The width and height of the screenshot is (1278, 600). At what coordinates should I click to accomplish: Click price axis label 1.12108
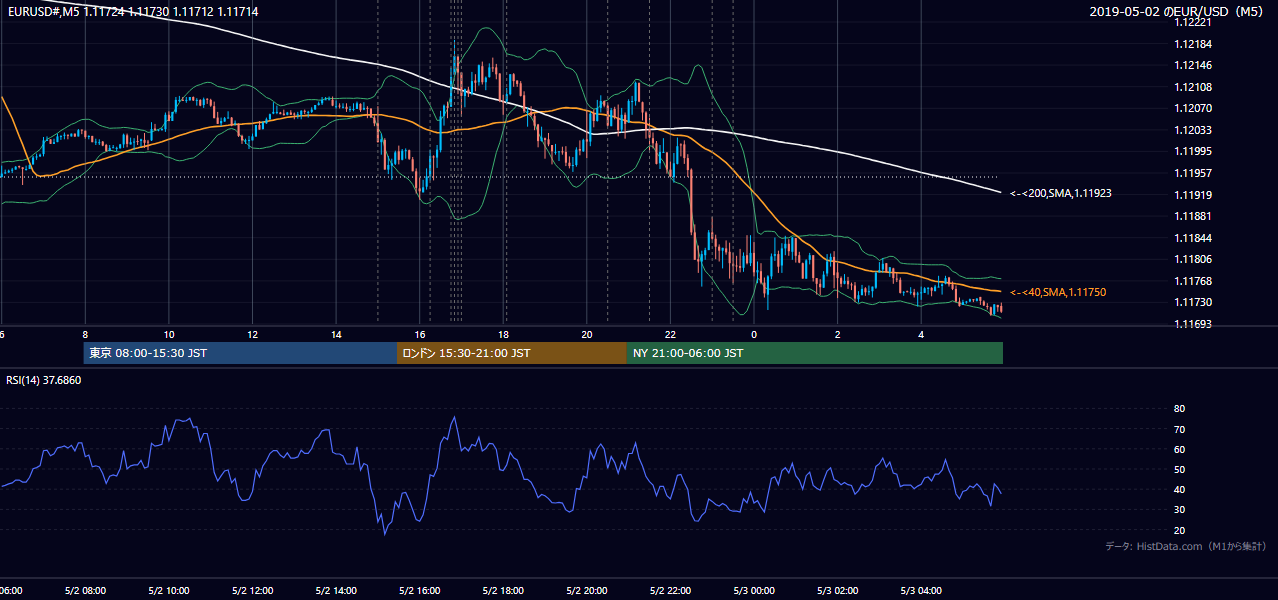click(x=1193, y=87)
